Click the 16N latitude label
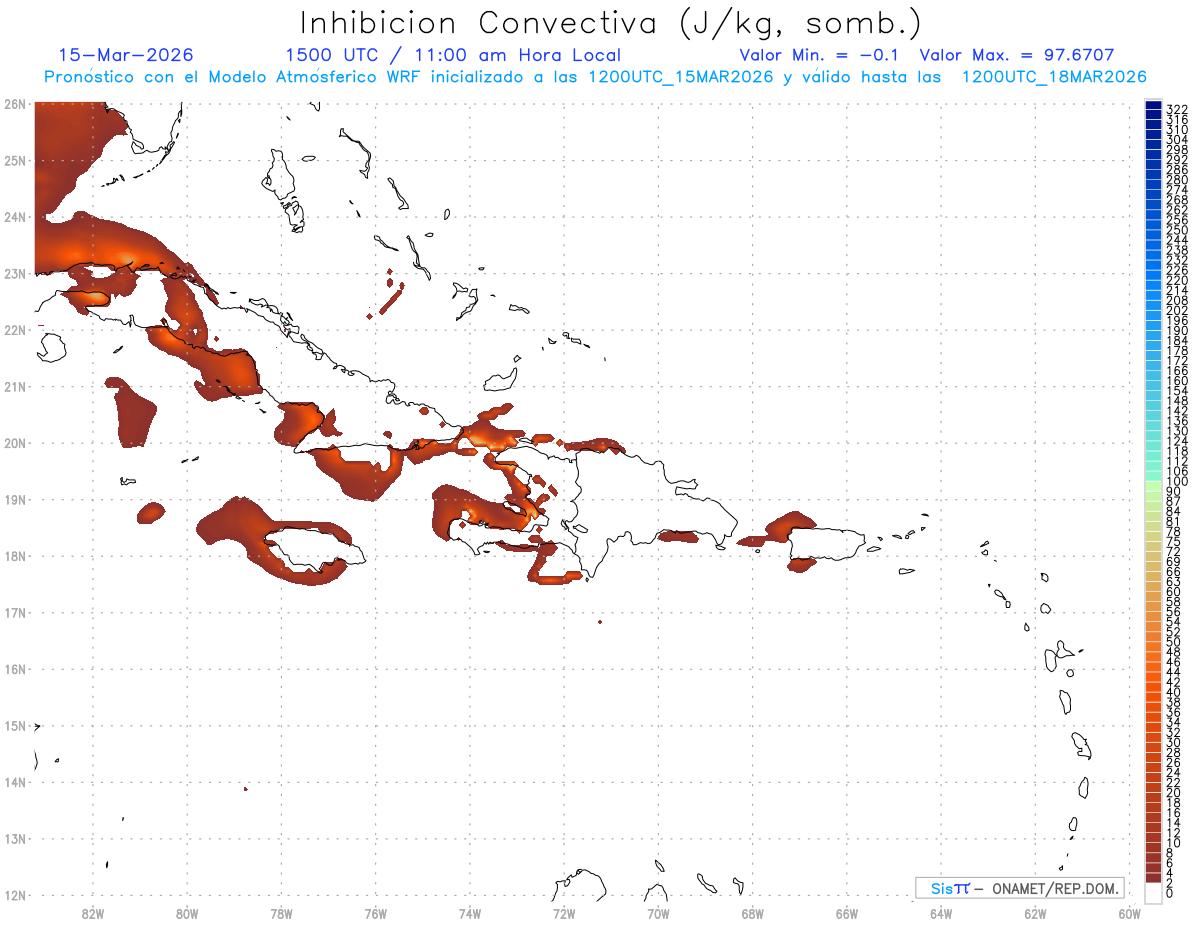The height and width of the screenshot is (927, 1200). (x=15, y=669)
